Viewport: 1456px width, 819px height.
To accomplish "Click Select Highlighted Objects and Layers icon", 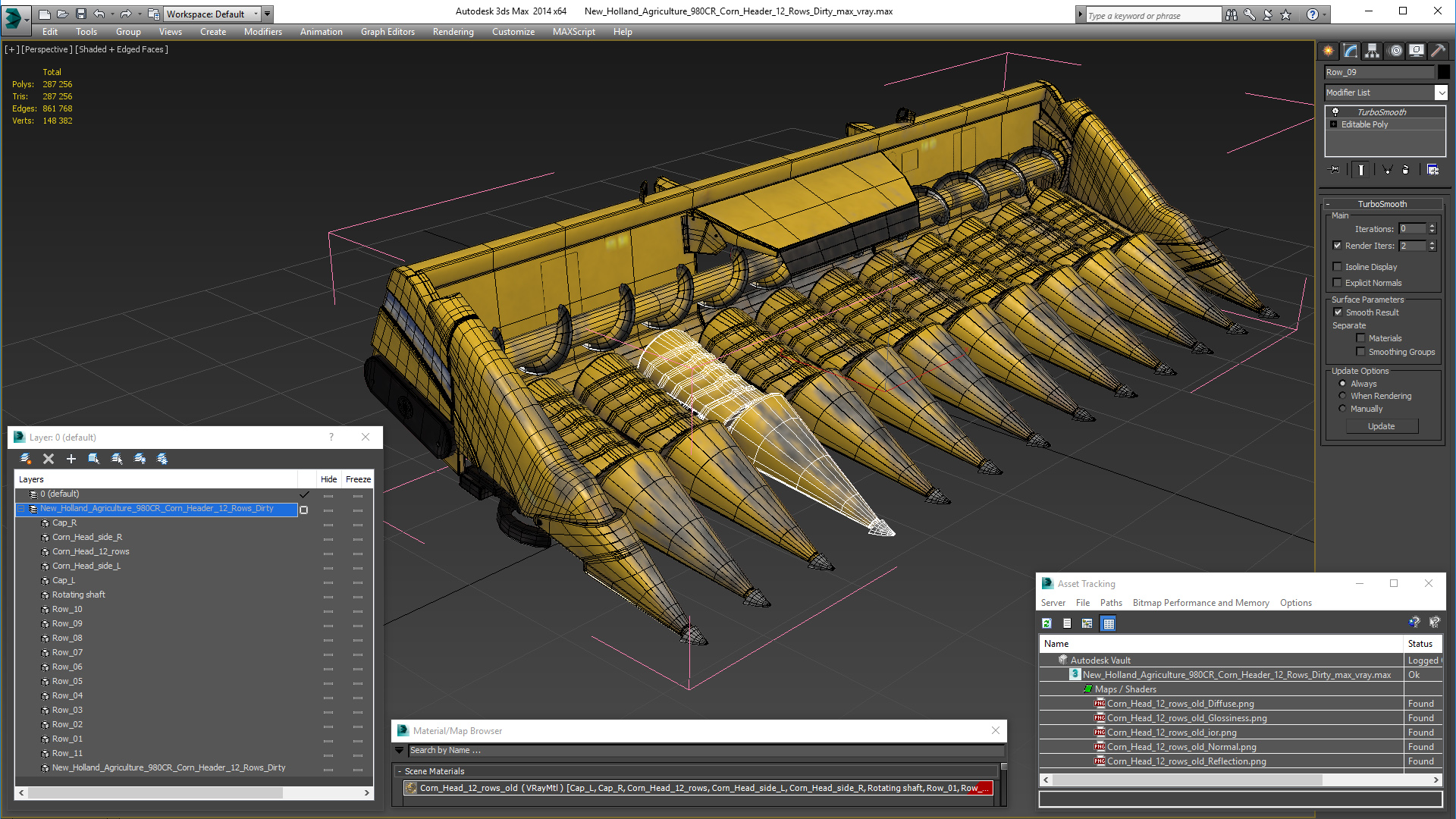I will [94, 459].
